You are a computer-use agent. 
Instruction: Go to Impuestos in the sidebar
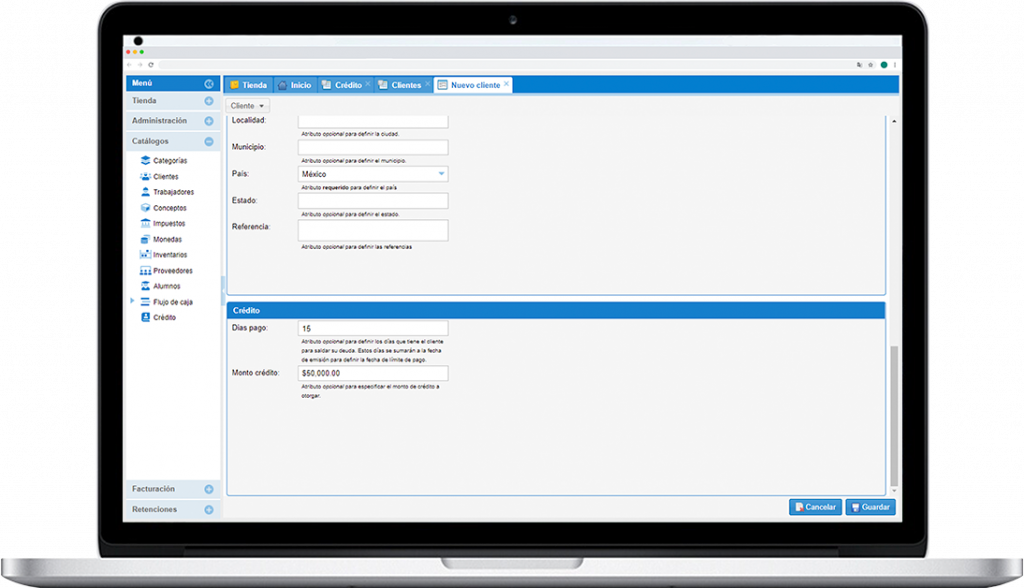(168, 224)
